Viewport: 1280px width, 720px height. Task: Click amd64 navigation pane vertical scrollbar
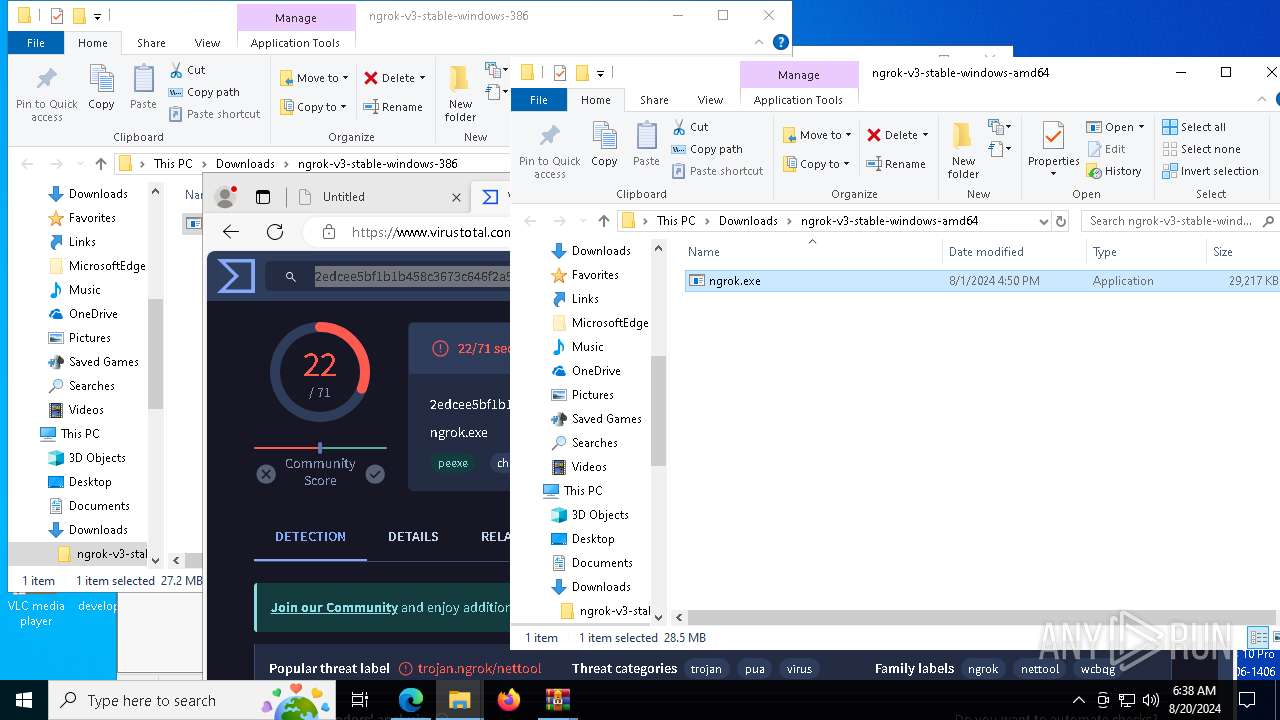(658, 411)
